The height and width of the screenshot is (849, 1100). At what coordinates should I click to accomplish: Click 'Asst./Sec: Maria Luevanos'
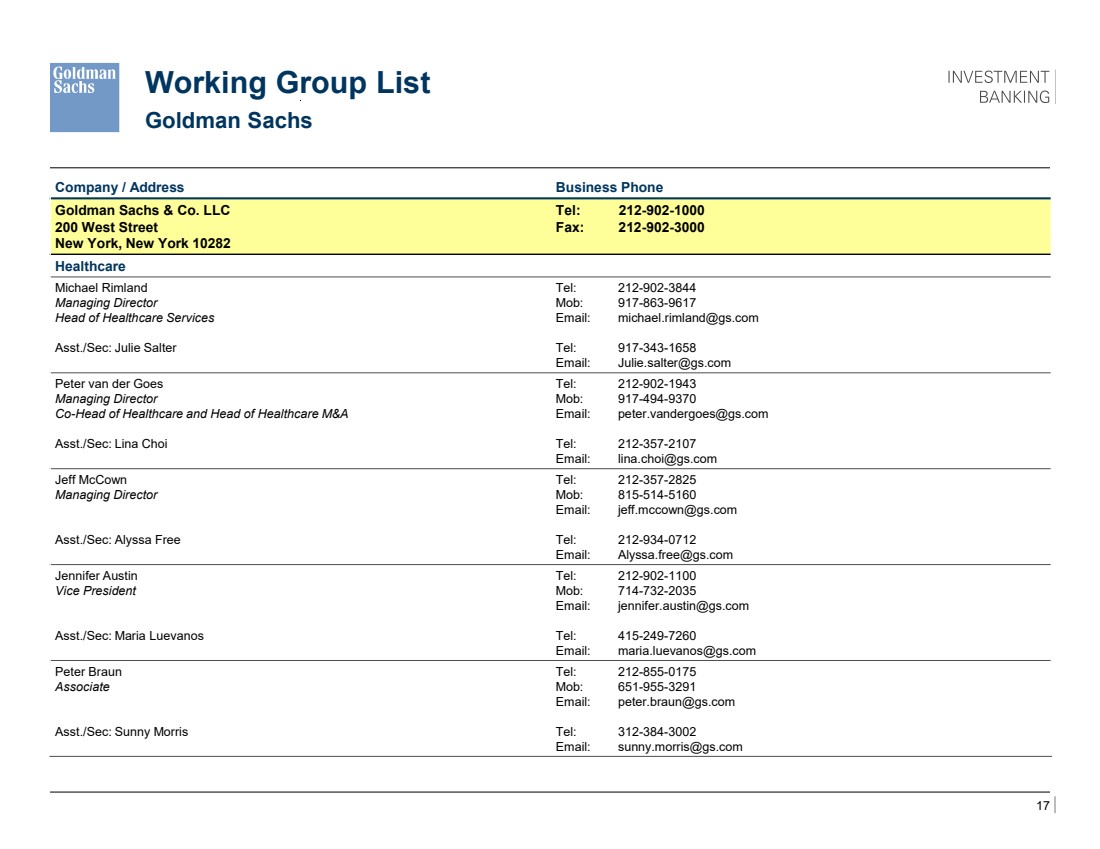tap(129, 636)
